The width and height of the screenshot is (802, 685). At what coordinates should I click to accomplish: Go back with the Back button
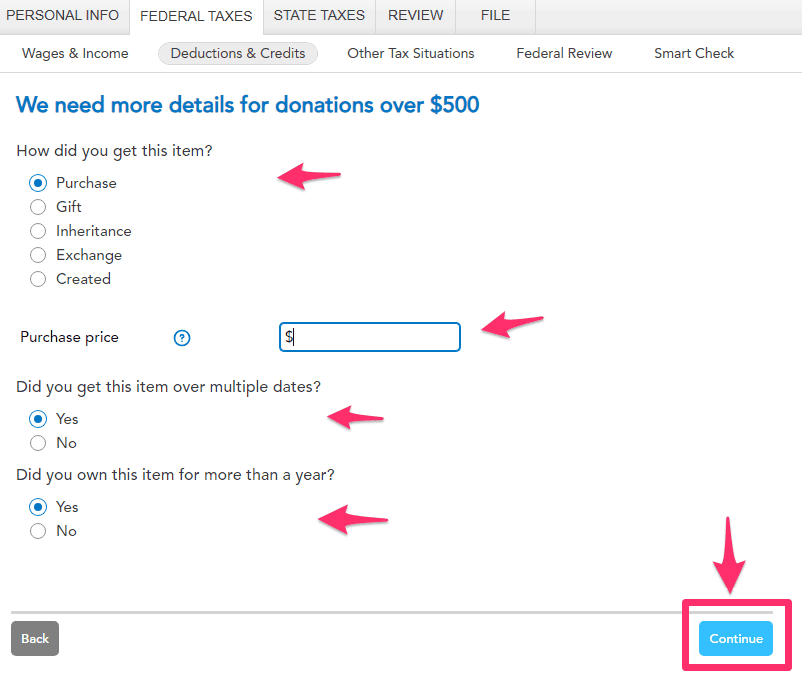35,638
